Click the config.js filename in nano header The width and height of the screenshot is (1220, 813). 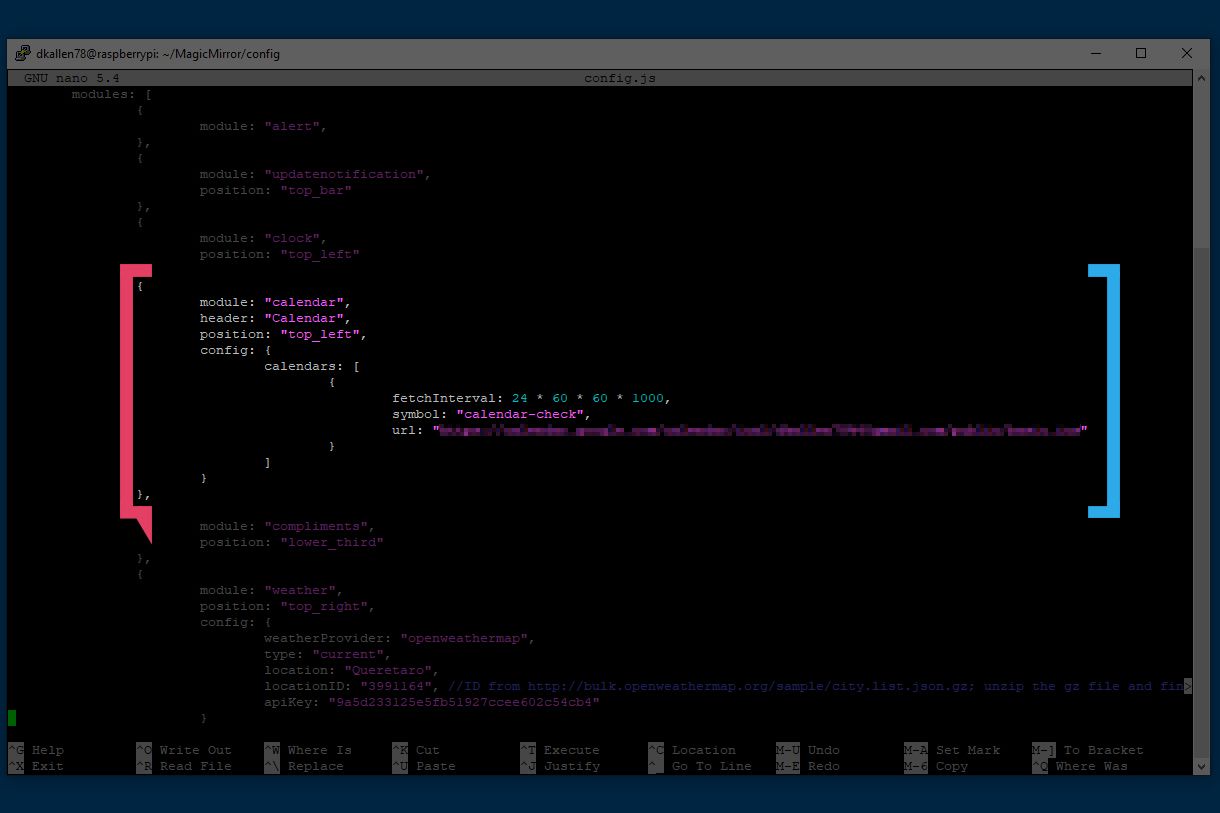[620, 78]
